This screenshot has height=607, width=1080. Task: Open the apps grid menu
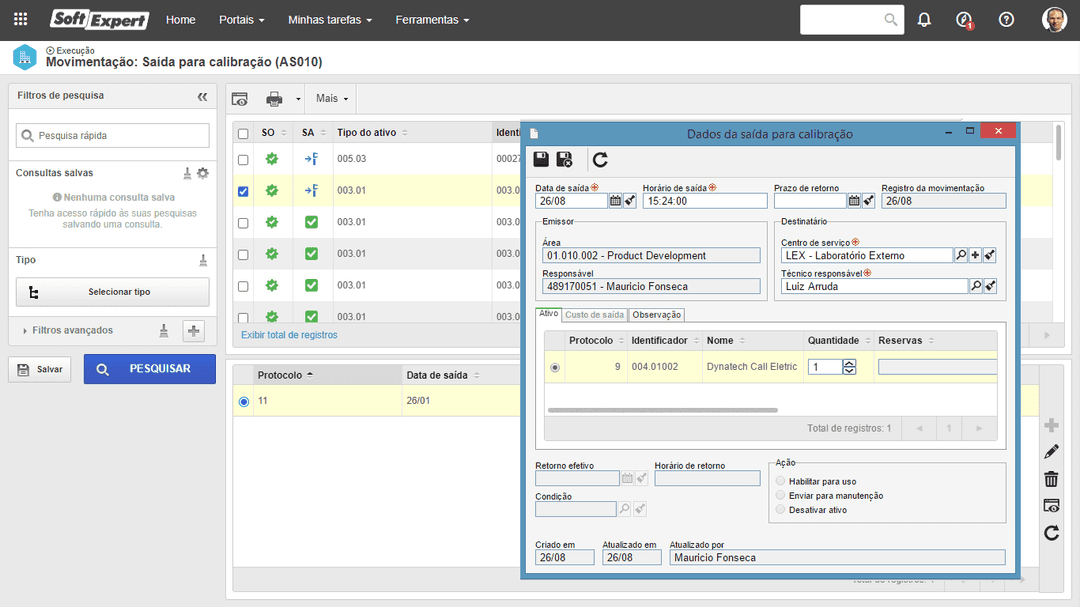(x=20, y=20)
